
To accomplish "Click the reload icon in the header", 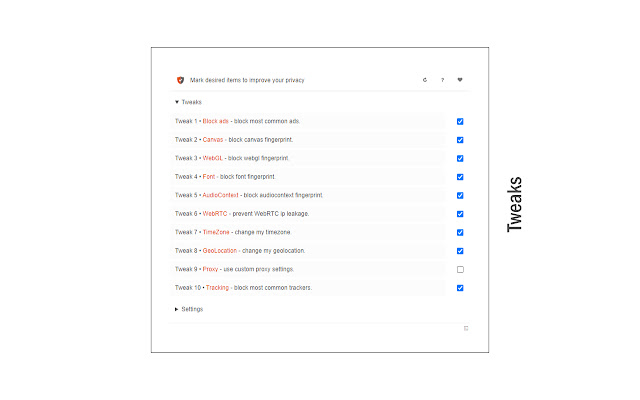I will 425,80.
